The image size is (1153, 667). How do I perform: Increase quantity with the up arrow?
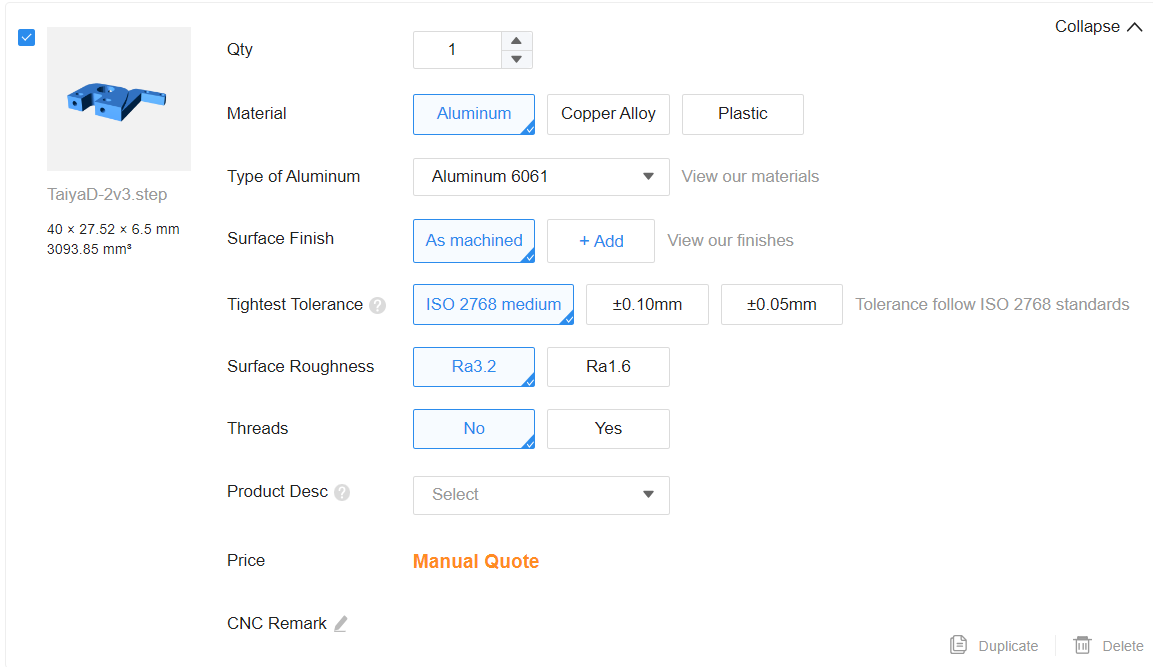(516, 41)
